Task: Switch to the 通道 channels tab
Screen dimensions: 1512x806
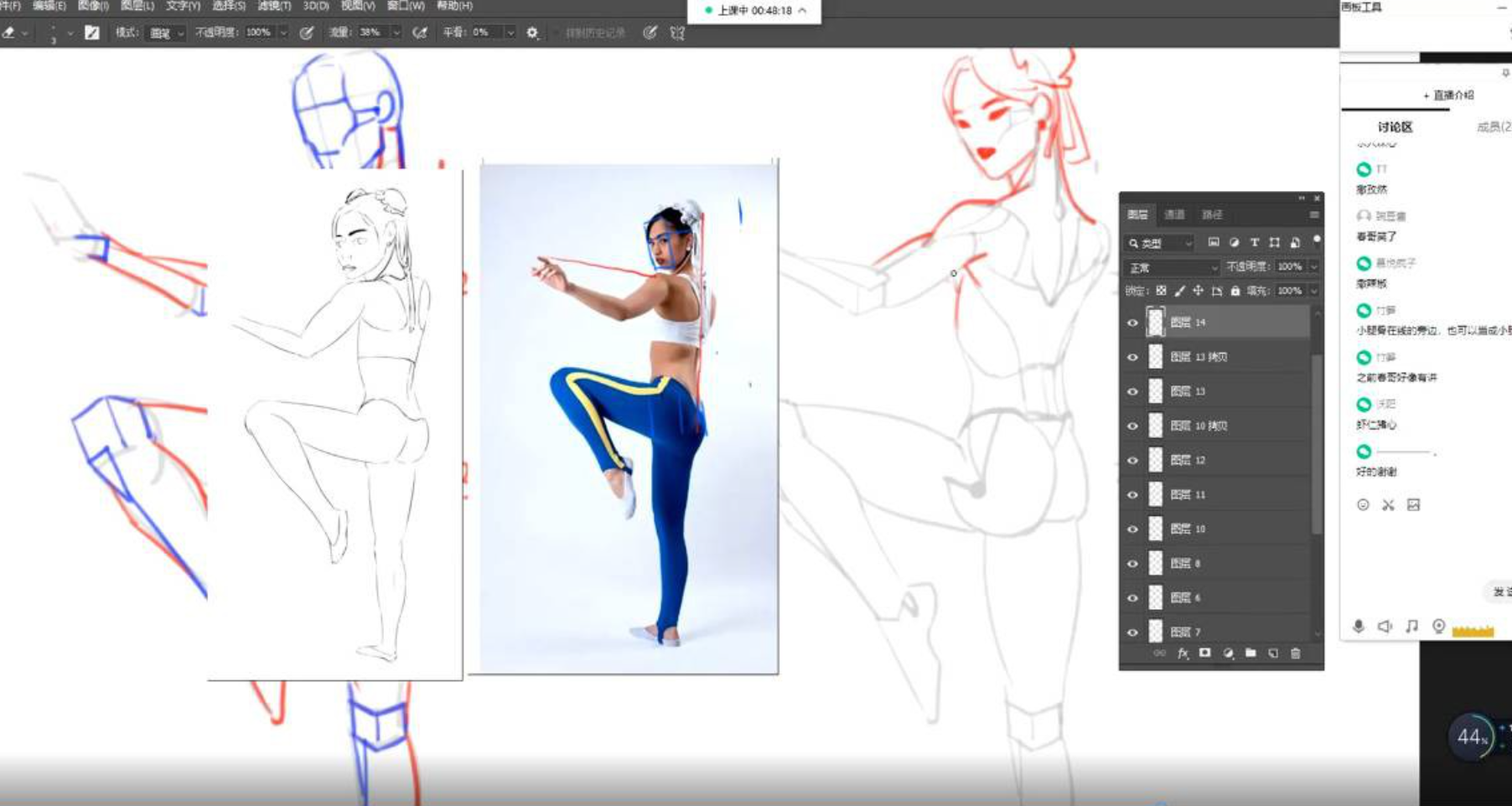Action: (x=1174, y=214)
